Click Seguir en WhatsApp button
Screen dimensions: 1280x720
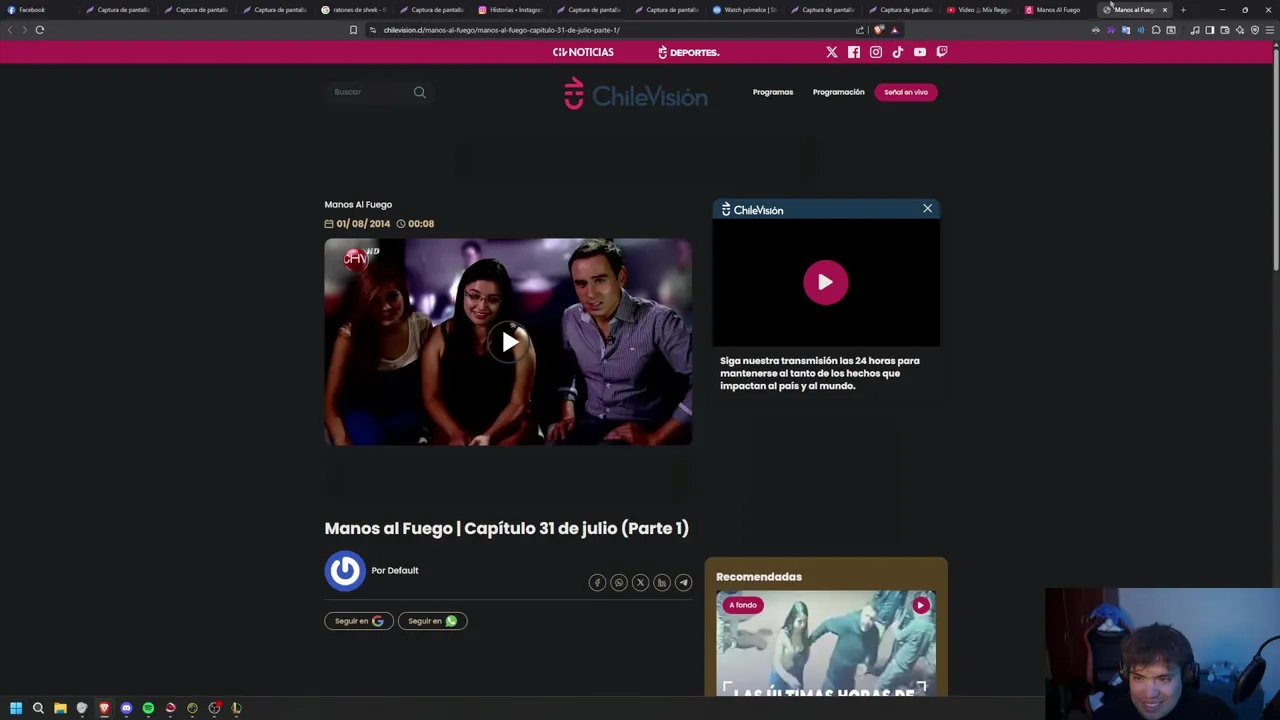tap(433, 621)
